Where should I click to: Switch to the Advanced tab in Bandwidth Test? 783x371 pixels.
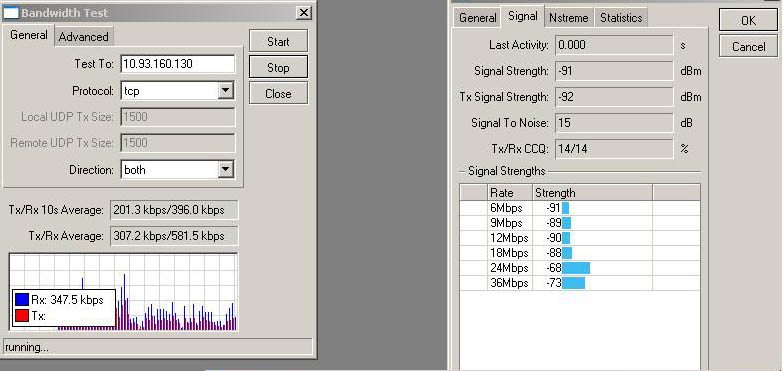click(83, 37)
